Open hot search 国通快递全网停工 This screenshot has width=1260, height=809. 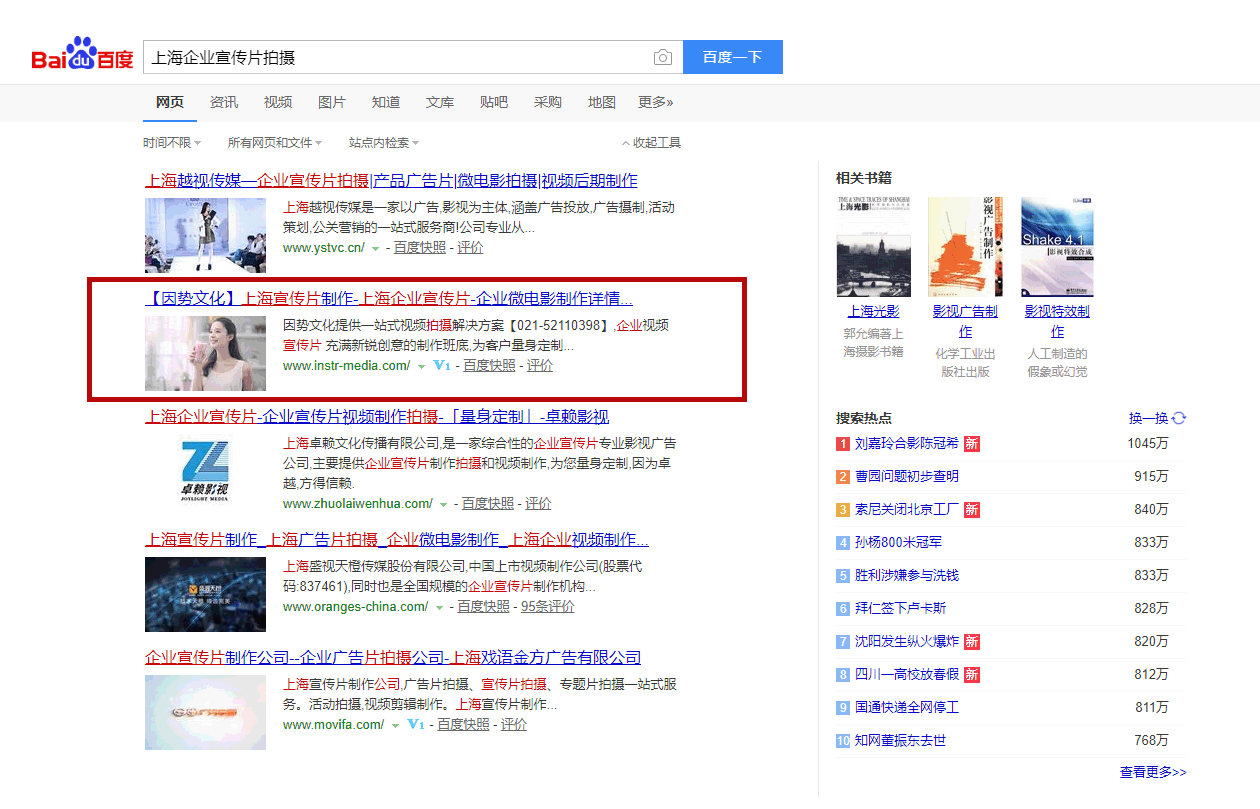906,707
